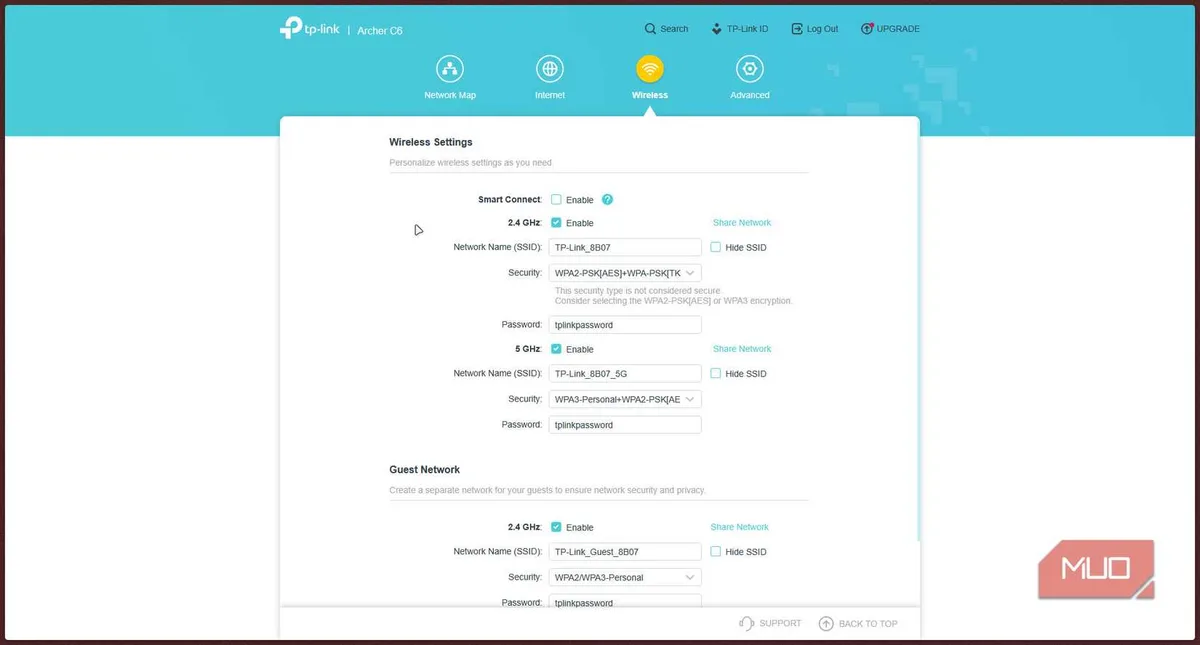Viewport: 1200px width, 645px height.
Task: Click the SUPPORT button at bottom
Action: (770, 623)
